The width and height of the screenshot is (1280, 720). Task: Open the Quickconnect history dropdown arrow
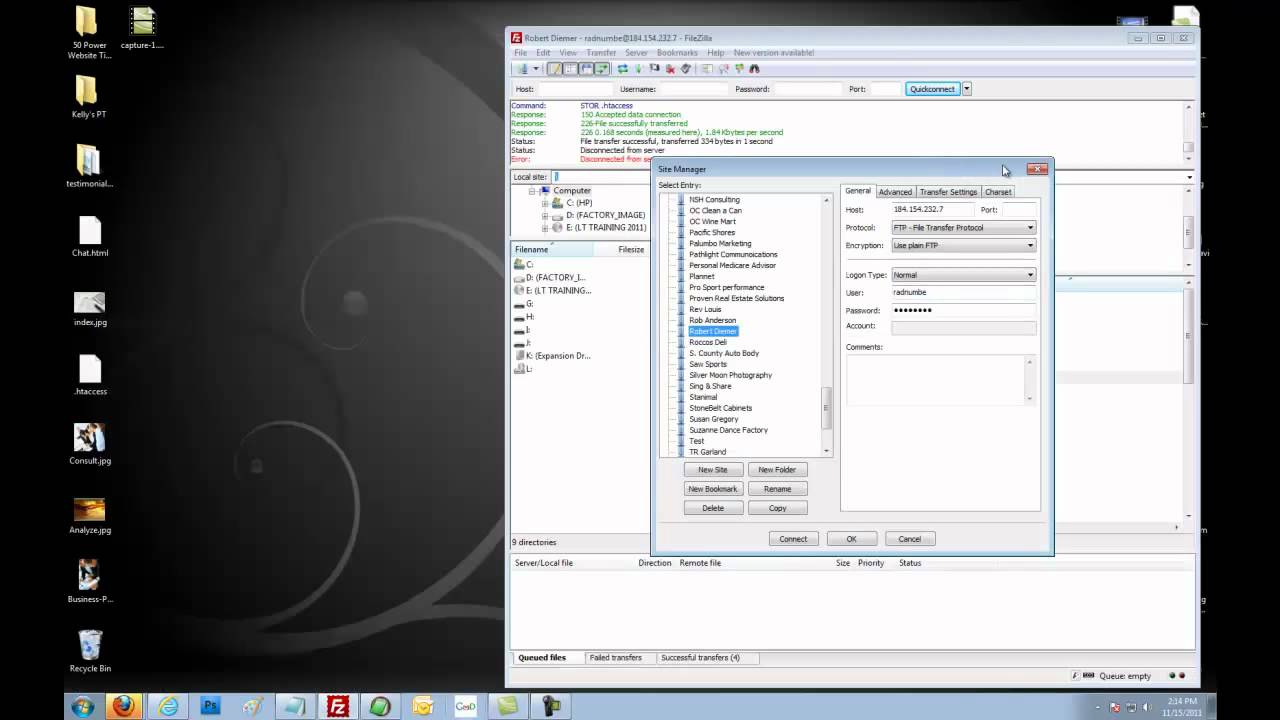tap(967, 89)
